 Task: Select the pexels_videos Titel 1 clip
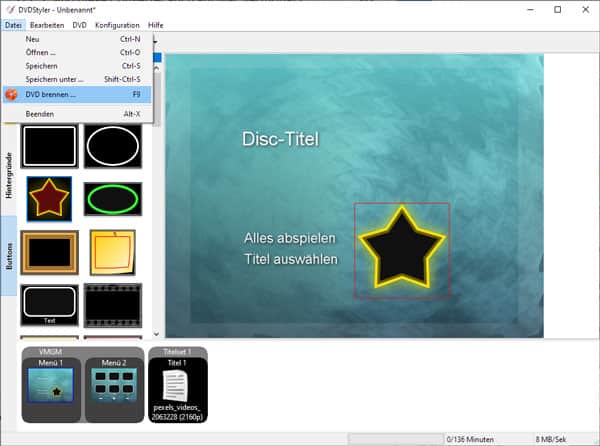tap(177, 392)
